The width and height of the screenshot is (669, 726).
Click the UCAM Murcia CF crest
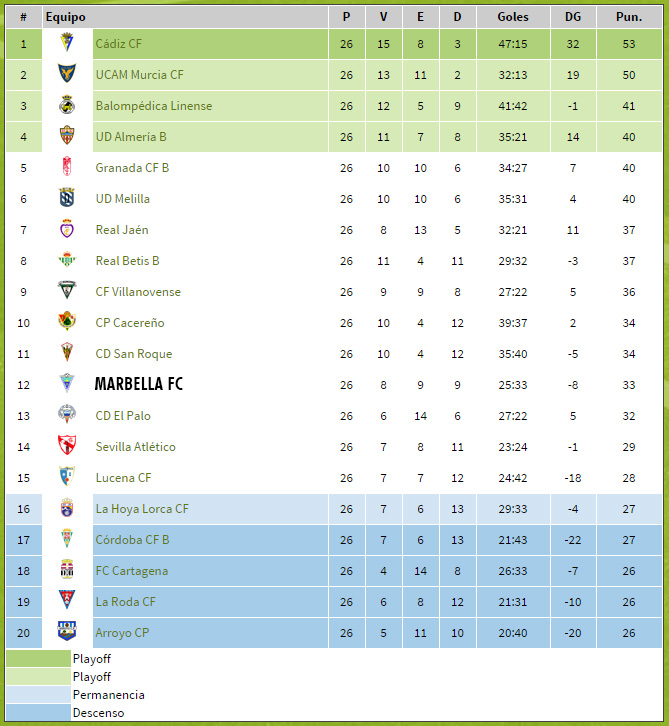[67, 74]
